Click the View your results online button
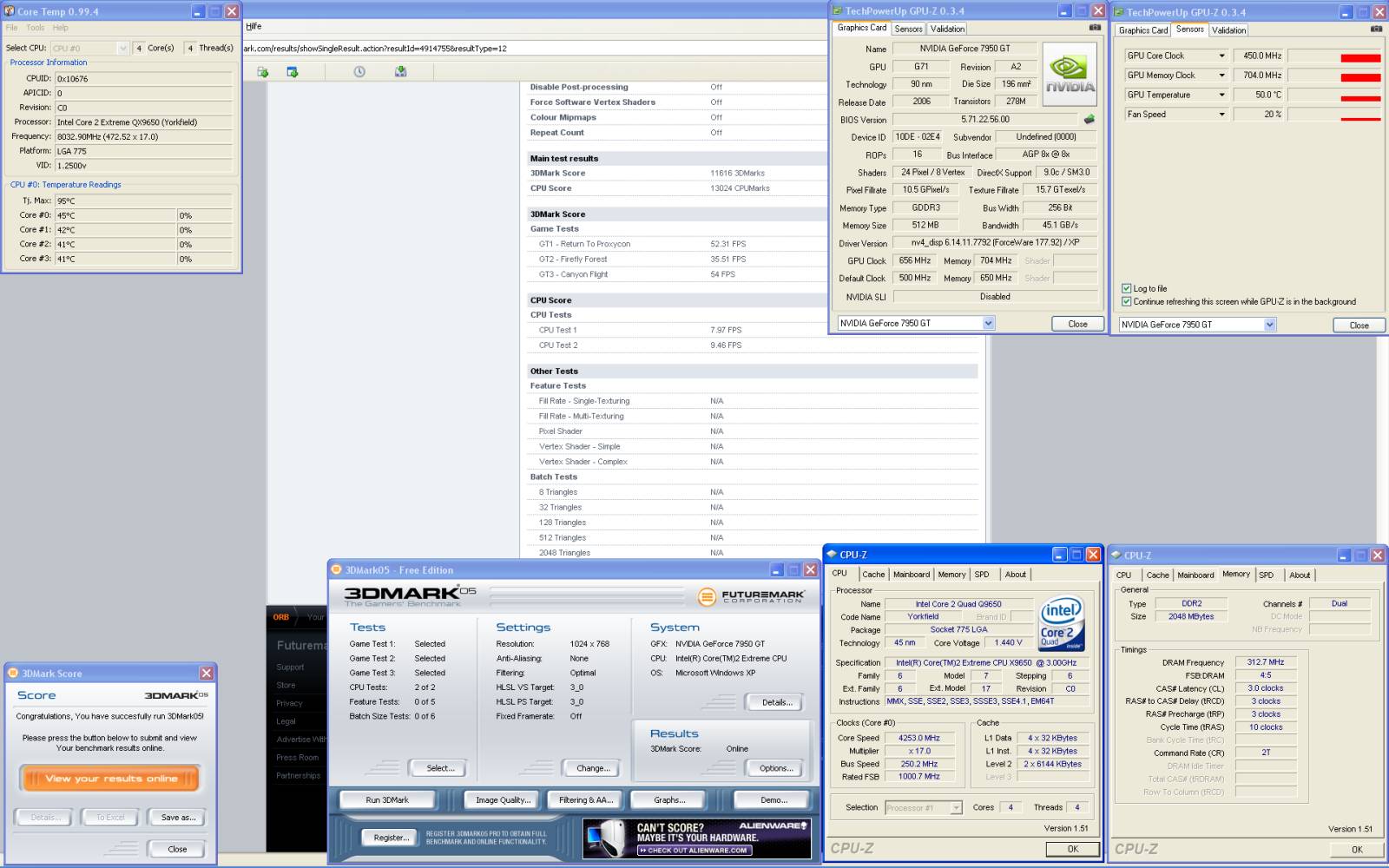Image resolution: width=1389 pixels, height=868 pixels. pos(110,779)
